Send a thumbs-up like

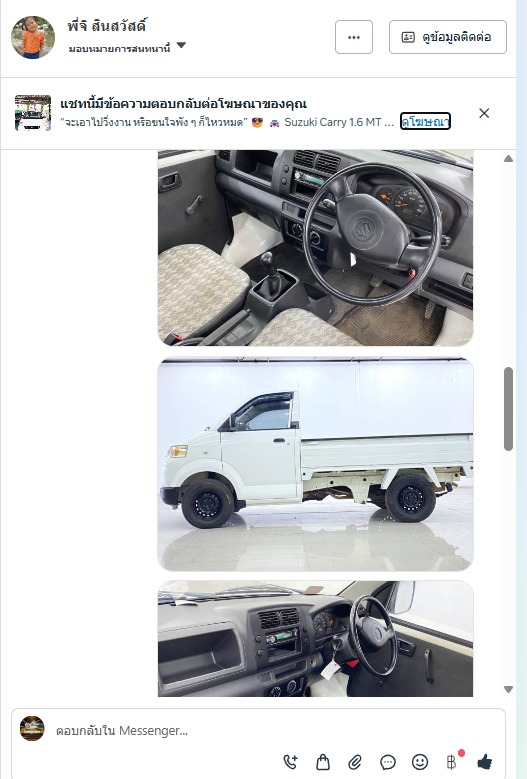click(x=484, y=762)
